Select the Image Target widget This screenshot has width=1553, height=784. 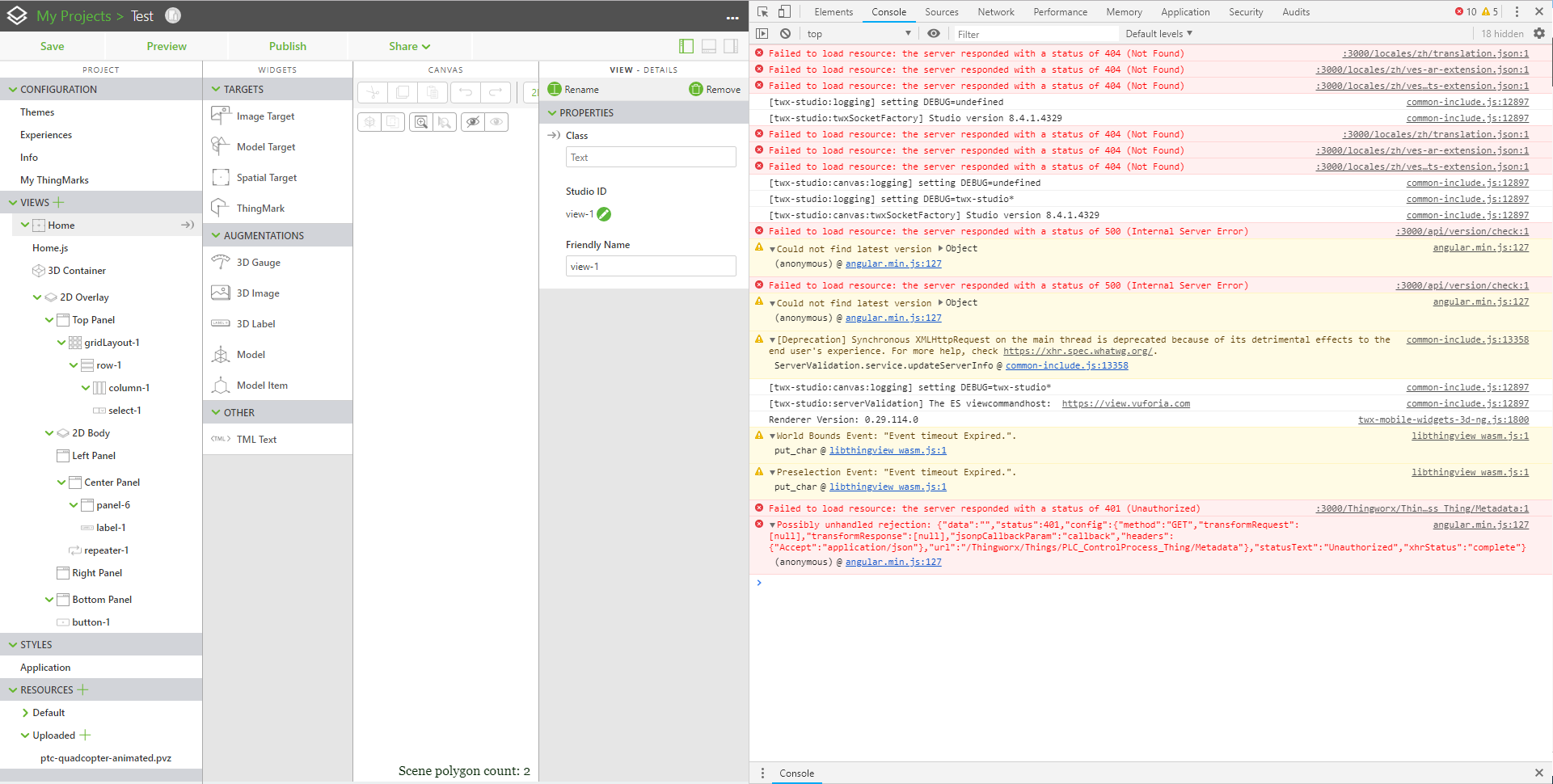264,116
